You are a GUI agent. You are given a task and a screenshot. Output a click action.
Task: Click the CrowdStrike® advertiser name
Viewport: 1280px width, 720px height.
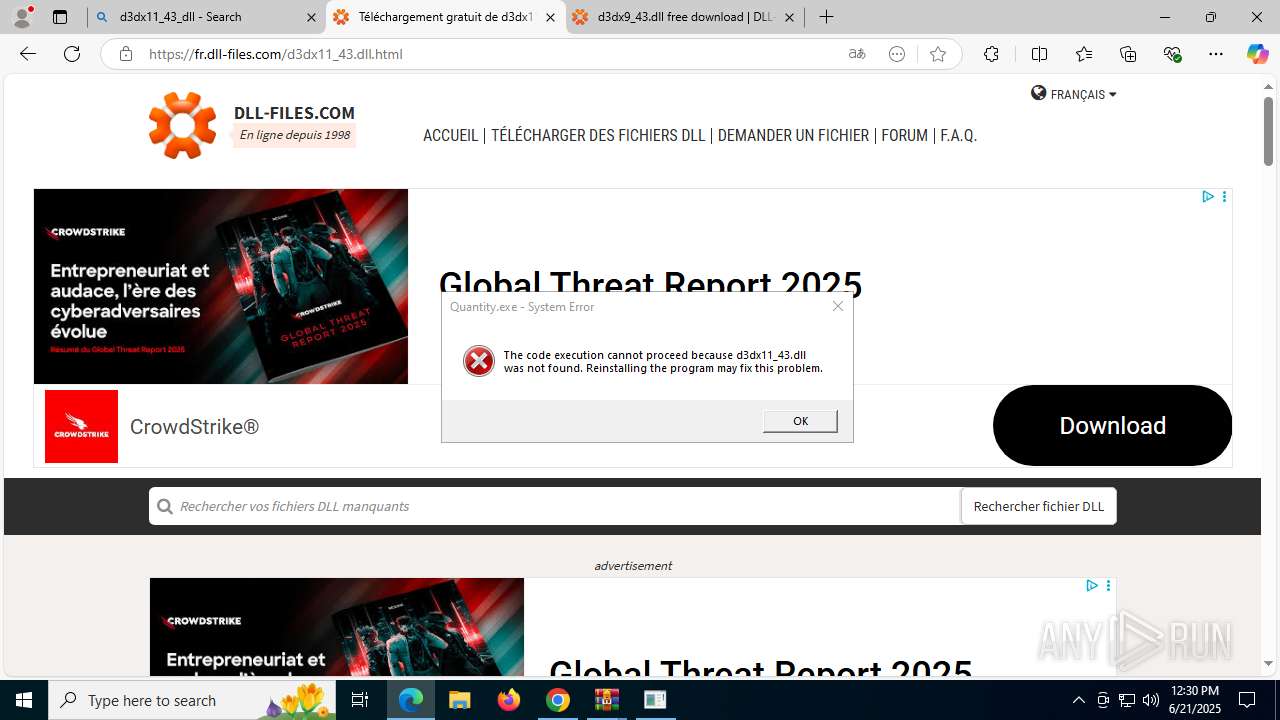tap(194, 427)
